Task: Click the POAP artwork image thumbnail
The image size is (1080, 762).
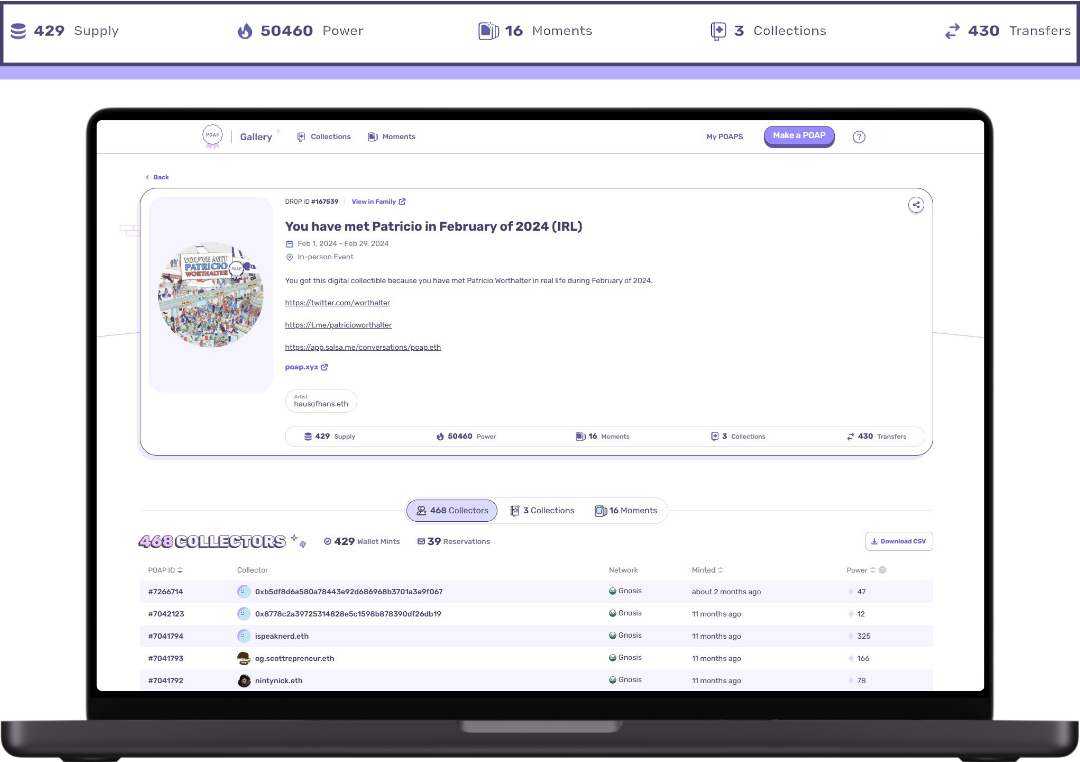Action: click(210, 294)
